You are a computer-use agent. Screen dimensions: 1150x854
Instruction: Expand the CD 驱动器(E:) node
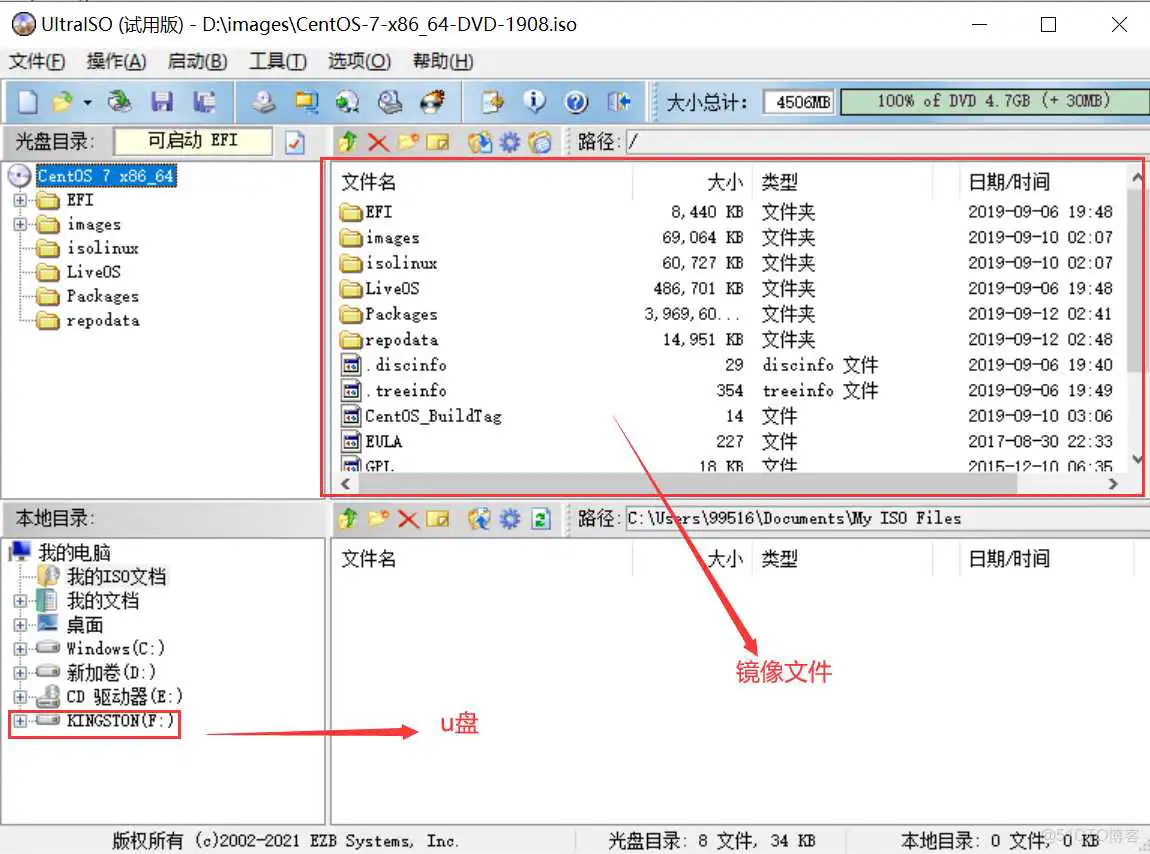[20, 697]
